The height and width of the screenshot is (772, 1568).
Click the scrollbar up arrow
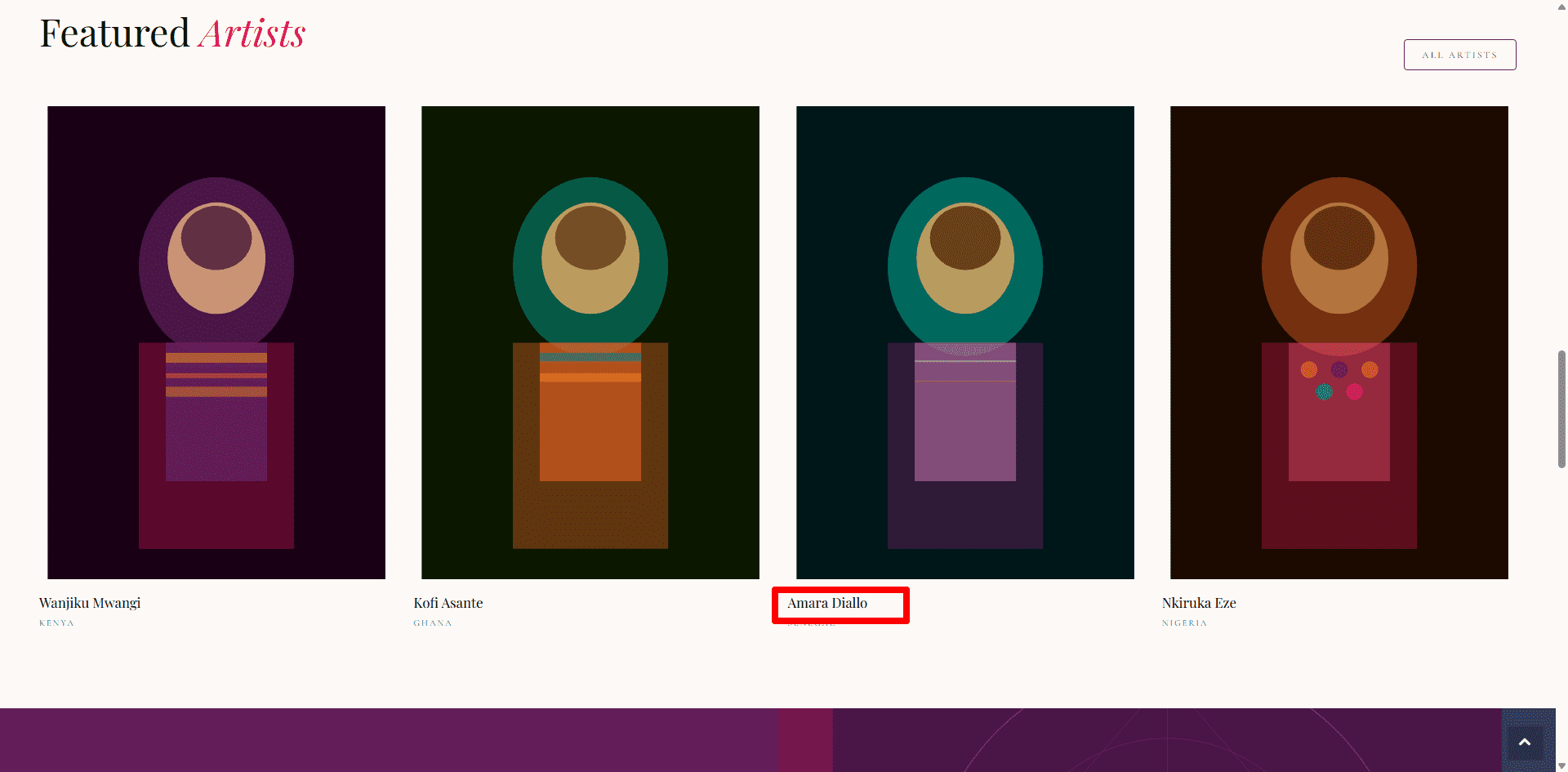click(1561, 6)
